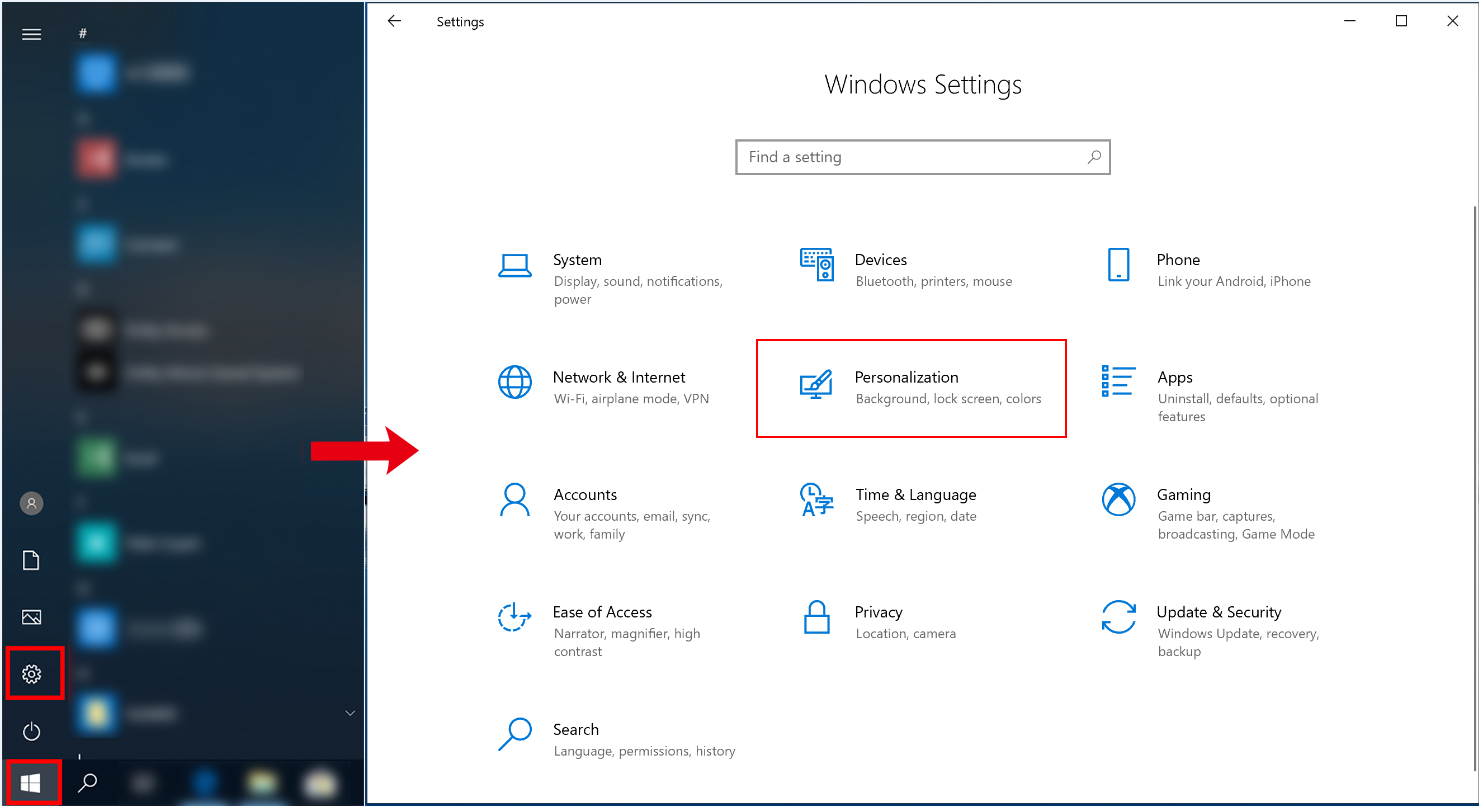Select the Ease of Access title

pos(602,612)
